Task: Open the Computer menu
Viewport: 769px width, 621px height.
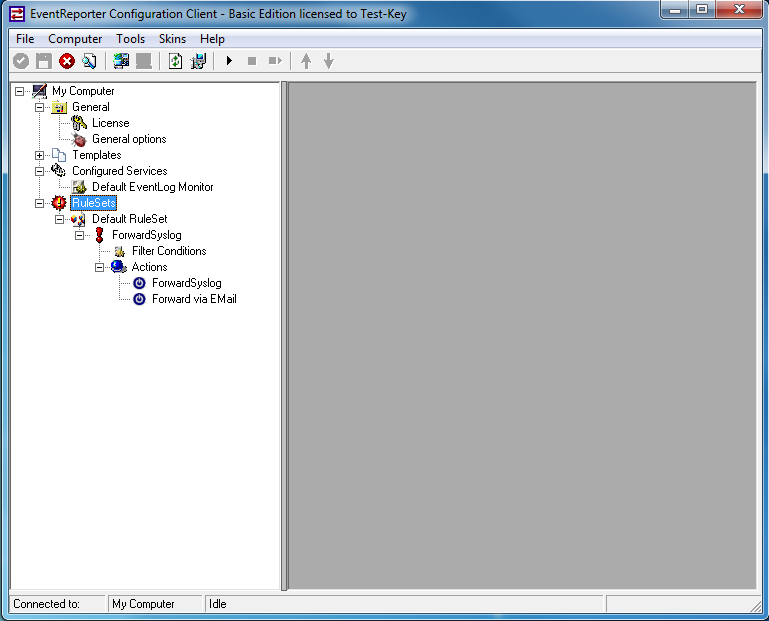Action: coord(75,39)
